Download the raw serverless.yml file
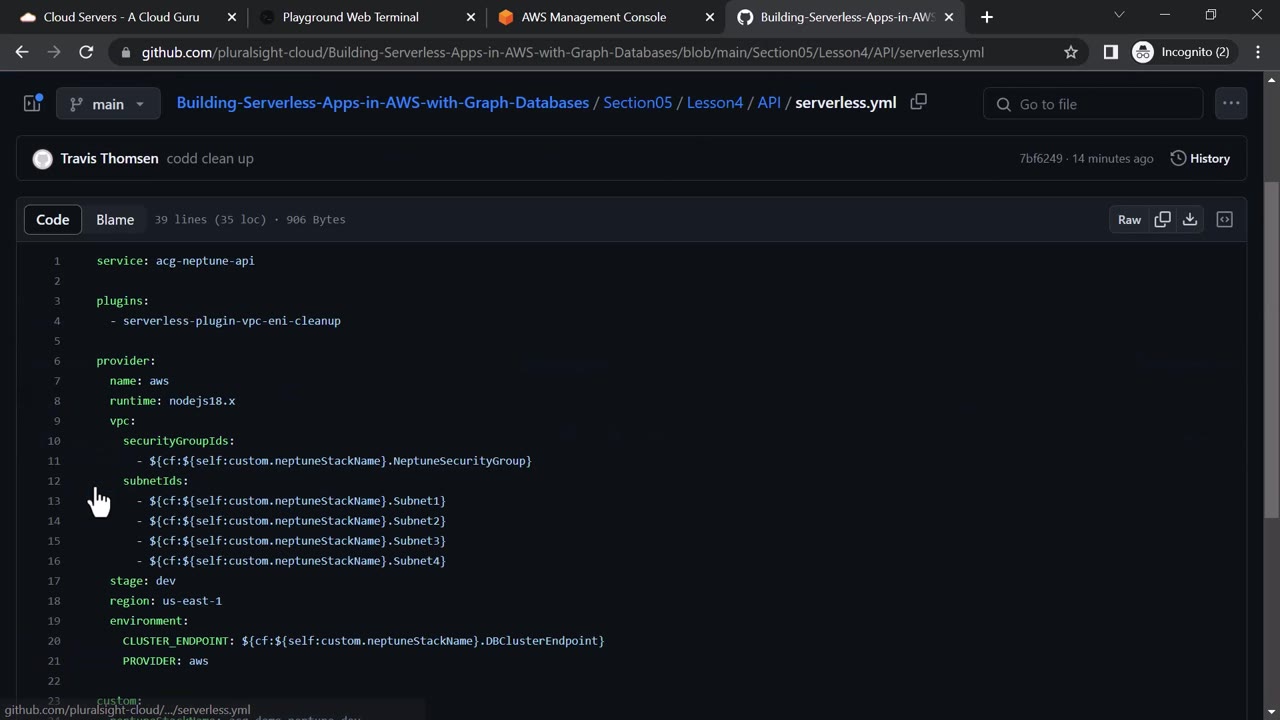1280x720 pixels. (1190, 220)
